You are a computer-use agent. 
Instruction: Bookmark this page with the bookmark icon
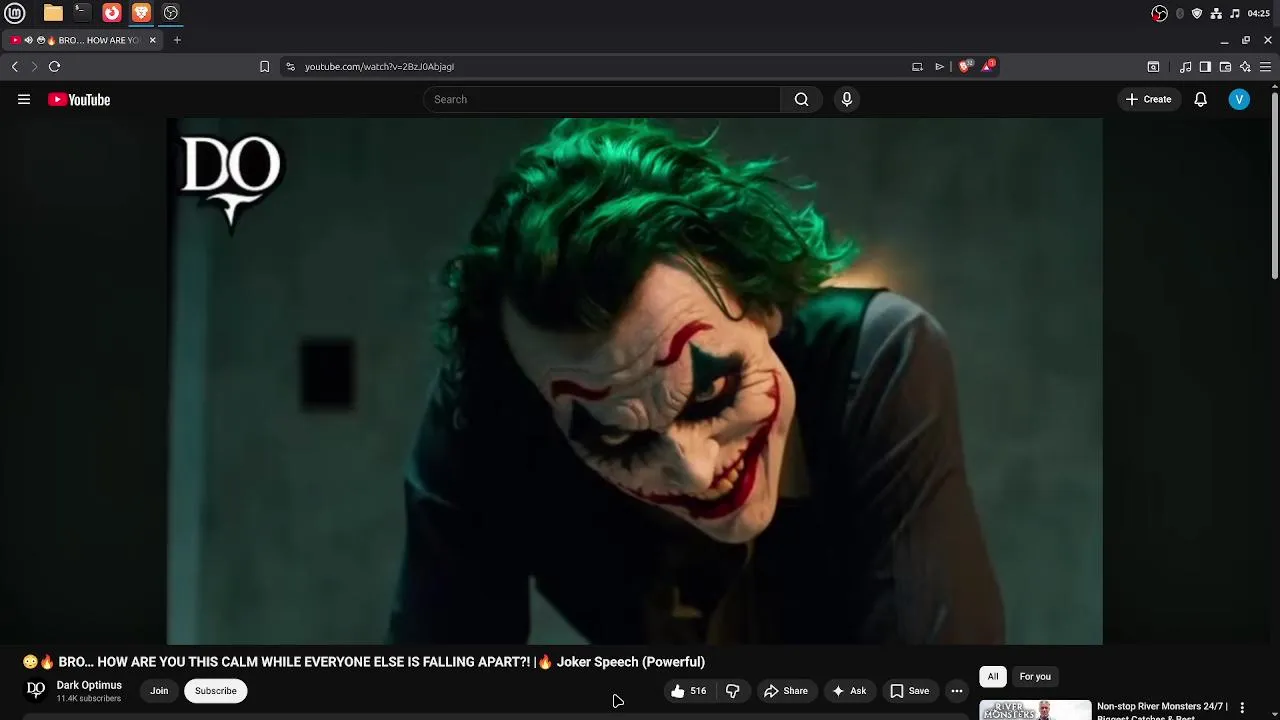click(x=264, y=67)
